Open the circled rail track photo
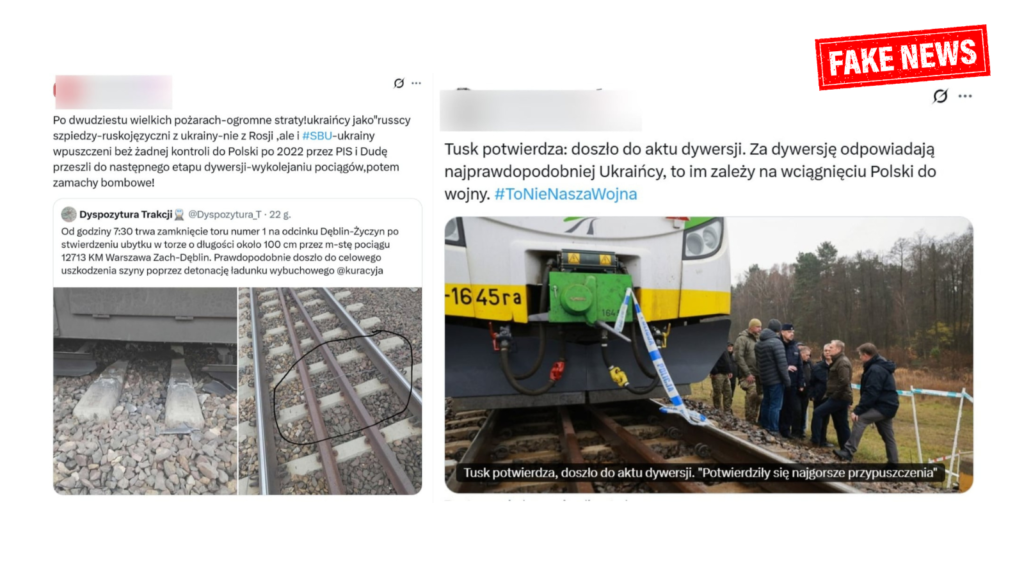 click(x=330, y=391)
